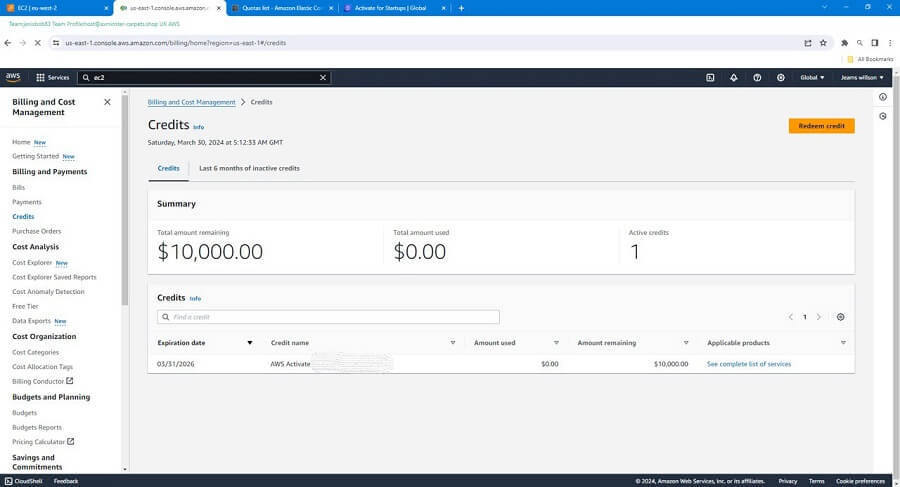Open the clock icon on right edge
This screenshot has height=487, width=900.
(x=883, y=116)
